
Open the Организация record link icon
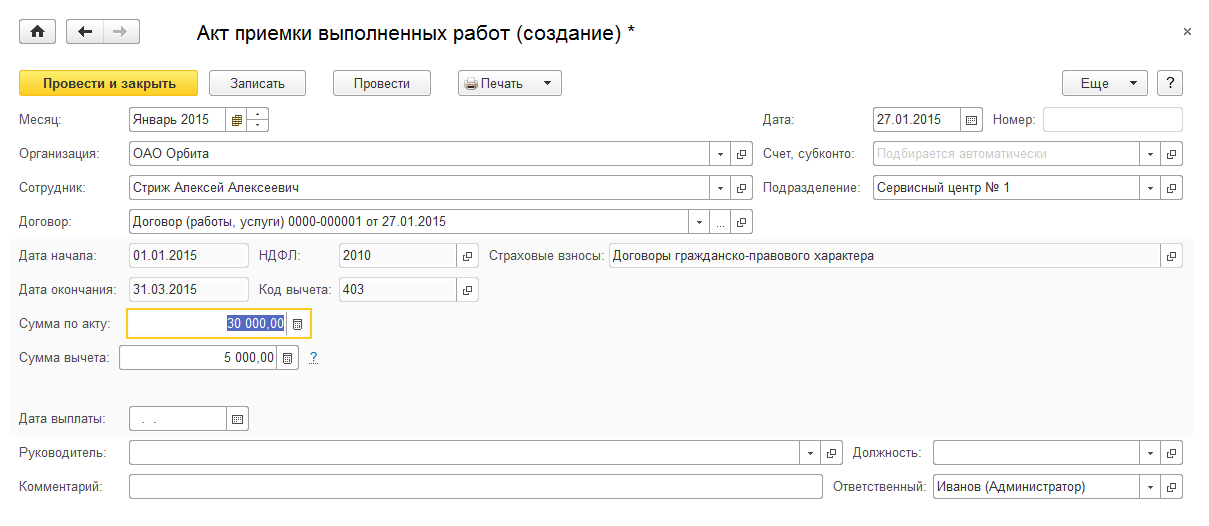point(742,154)
